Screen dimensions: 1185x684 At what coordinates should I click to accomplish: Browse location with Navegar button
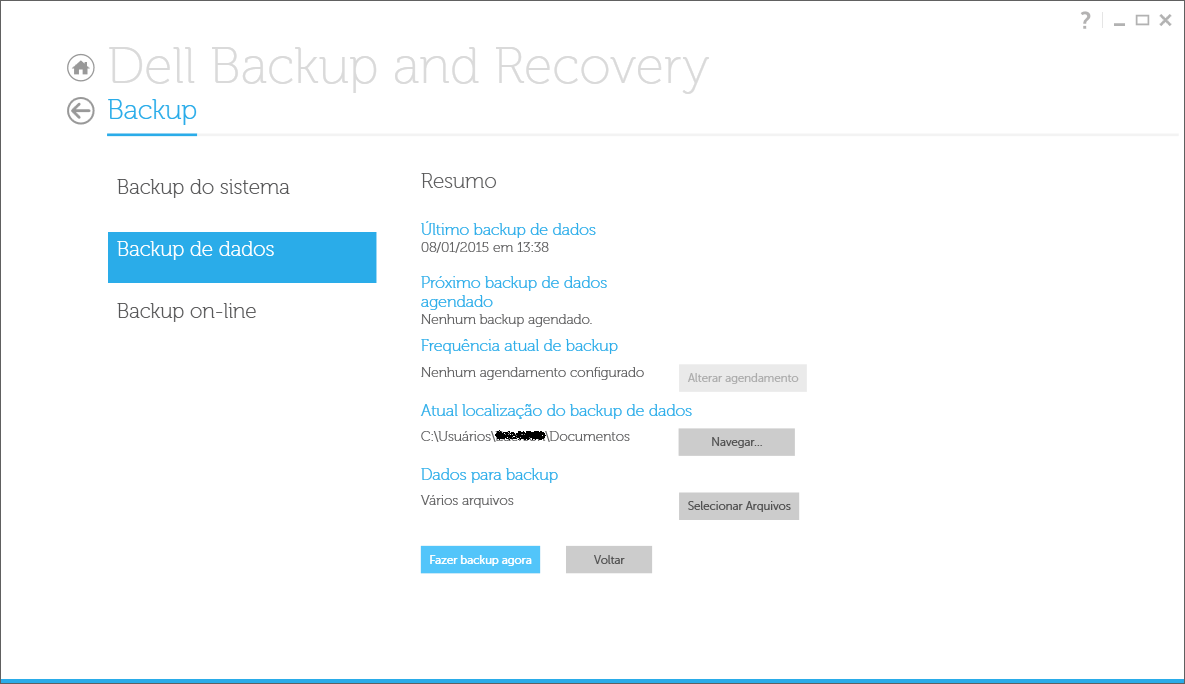[737, 442]
